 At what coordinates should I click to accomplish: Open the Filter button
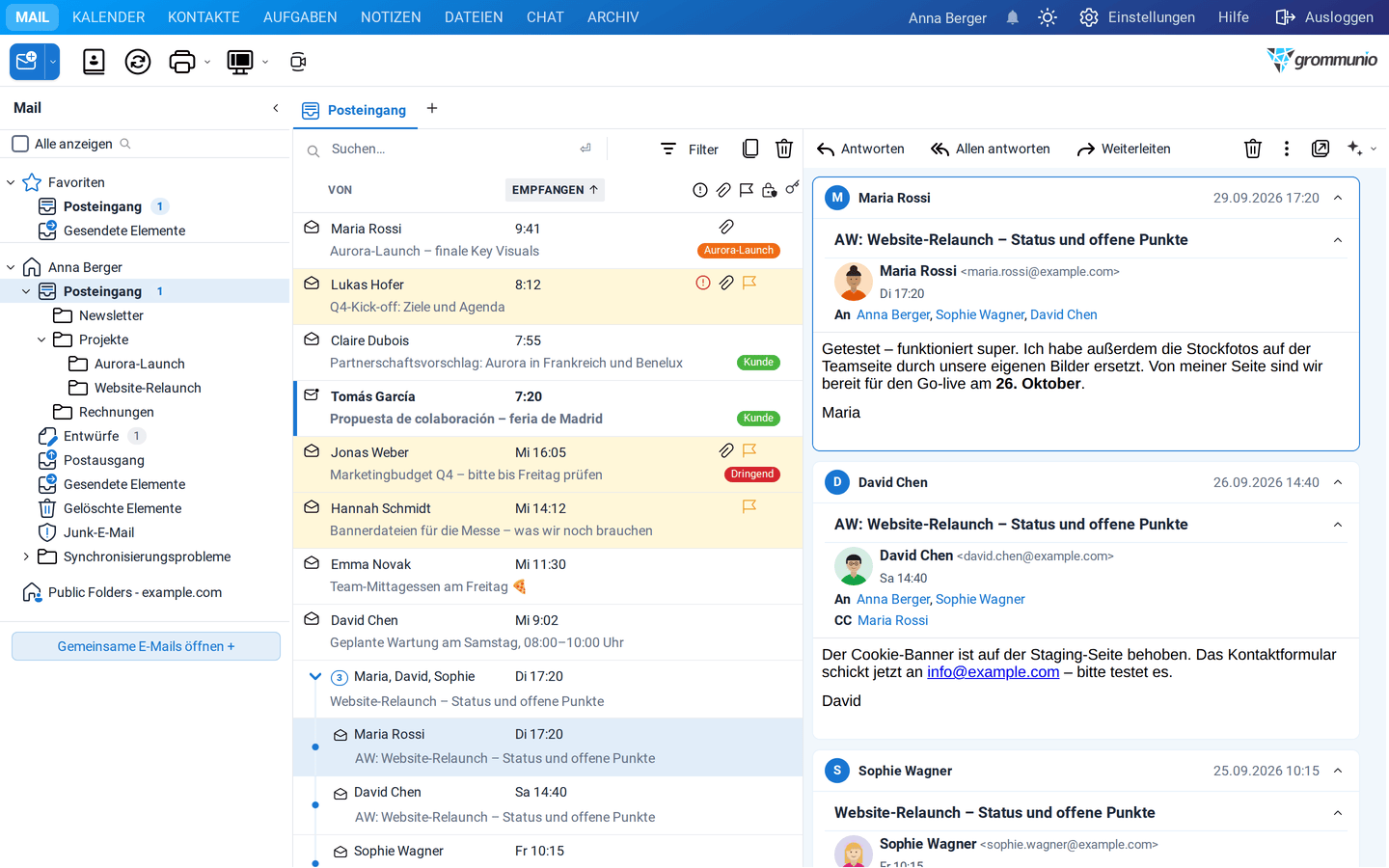tap(690, 149)
